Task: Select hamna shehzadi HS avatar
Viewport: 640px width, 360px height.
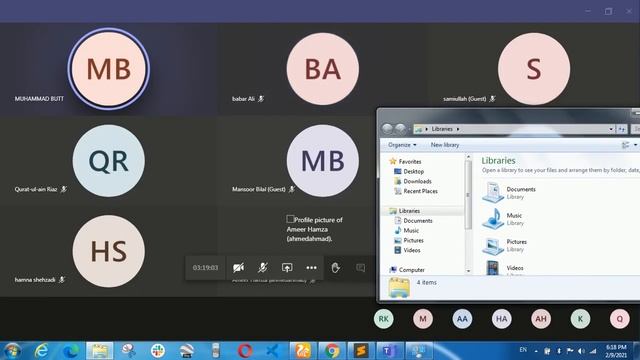Action: [109, 251]
